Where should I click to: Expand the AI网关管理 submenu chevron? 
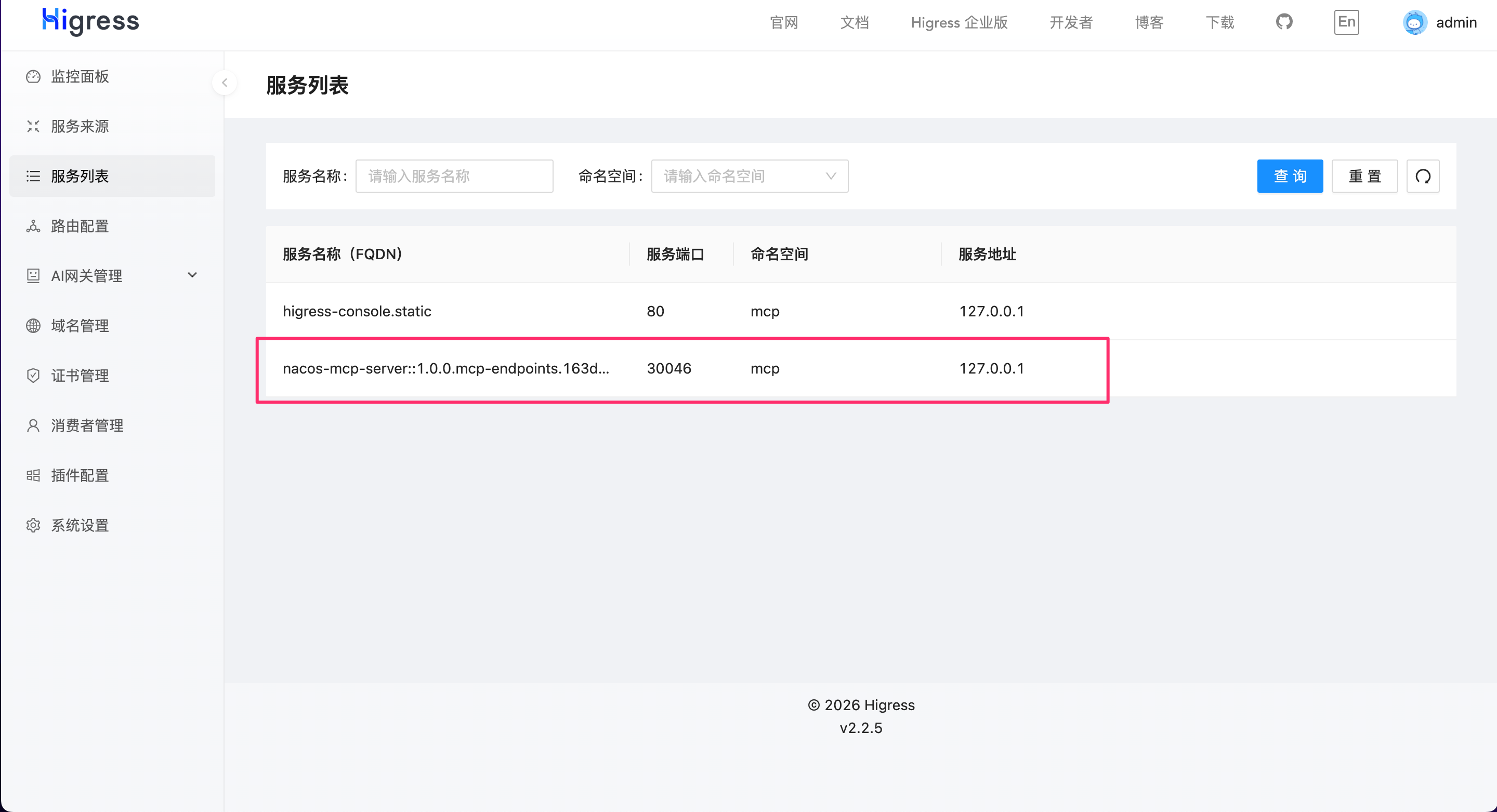(x=192, y=275)
